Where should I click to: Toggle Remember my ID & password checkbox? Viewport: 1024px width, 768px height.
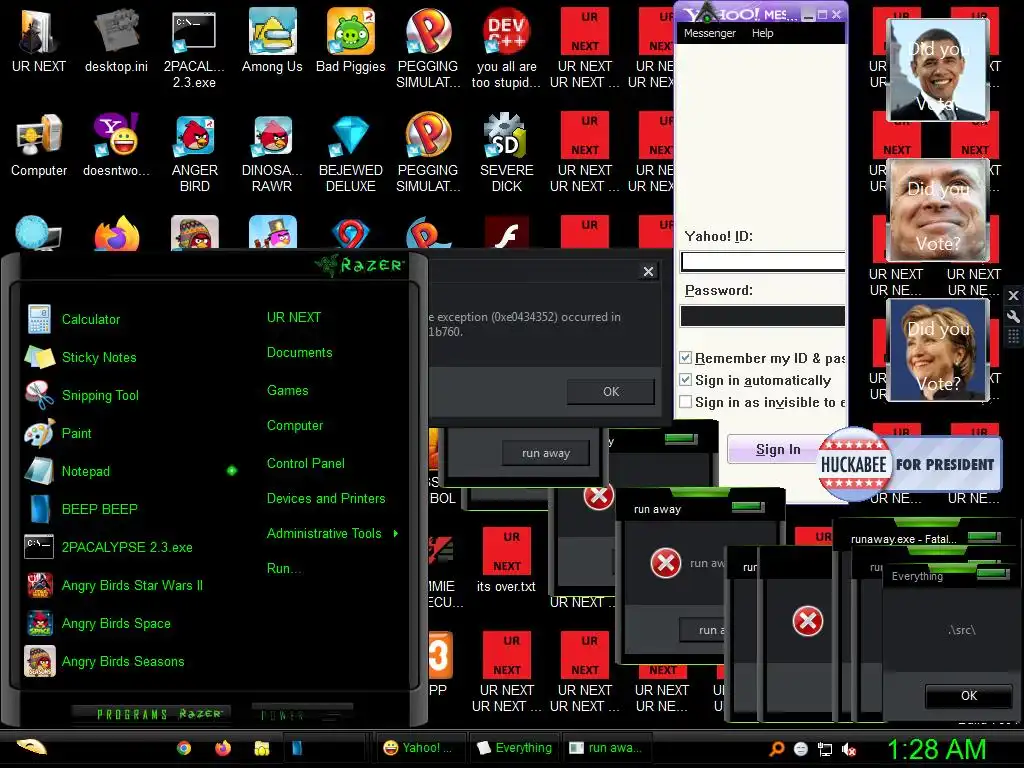[685, 358]
